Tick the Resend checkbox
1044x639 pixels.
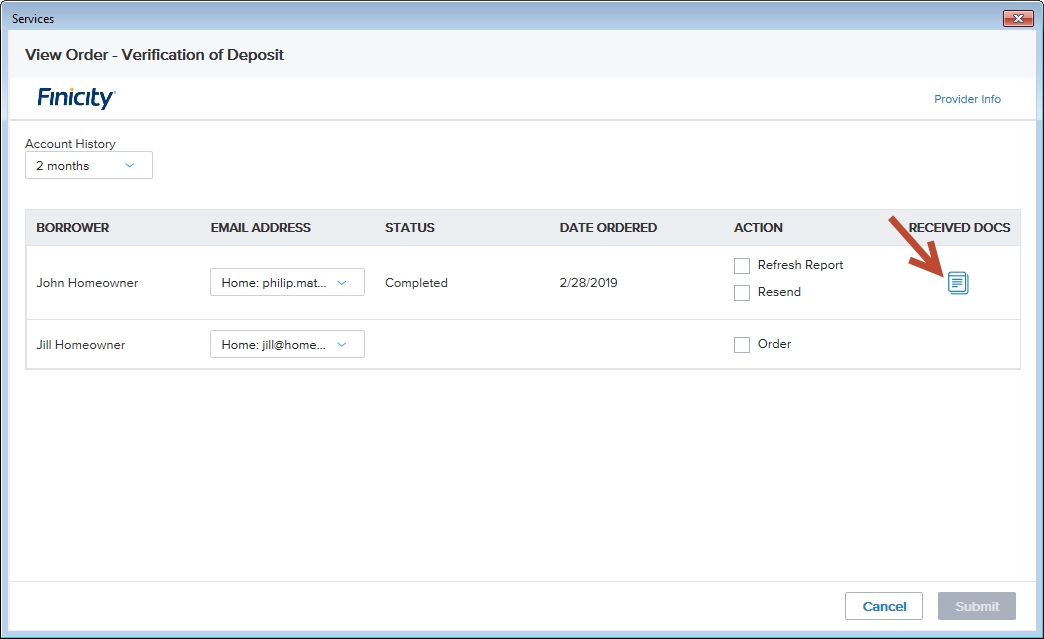tap(742, 293)
